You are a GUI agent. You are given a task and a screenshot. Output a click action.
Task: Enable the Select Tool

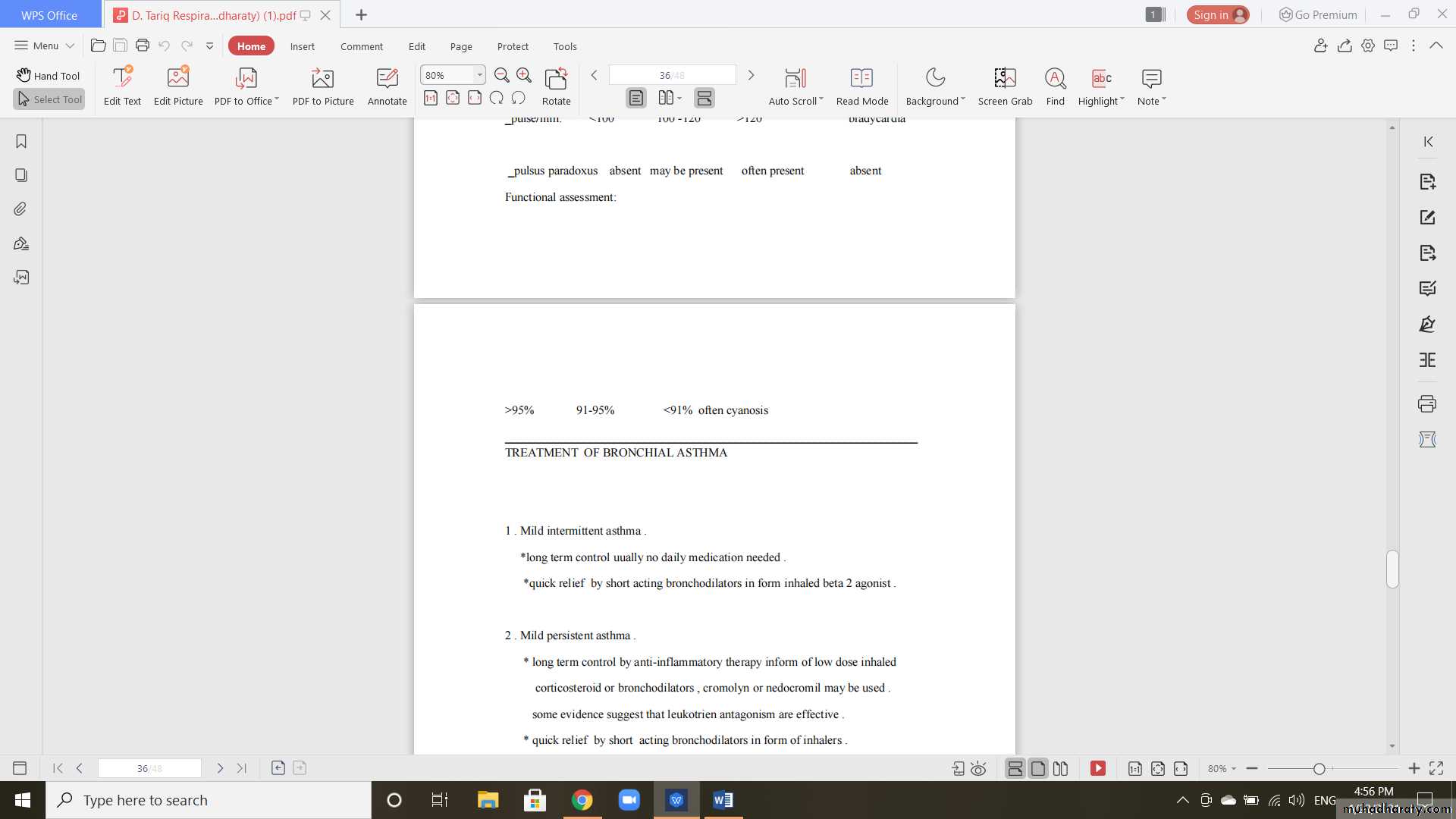[49, 99]
